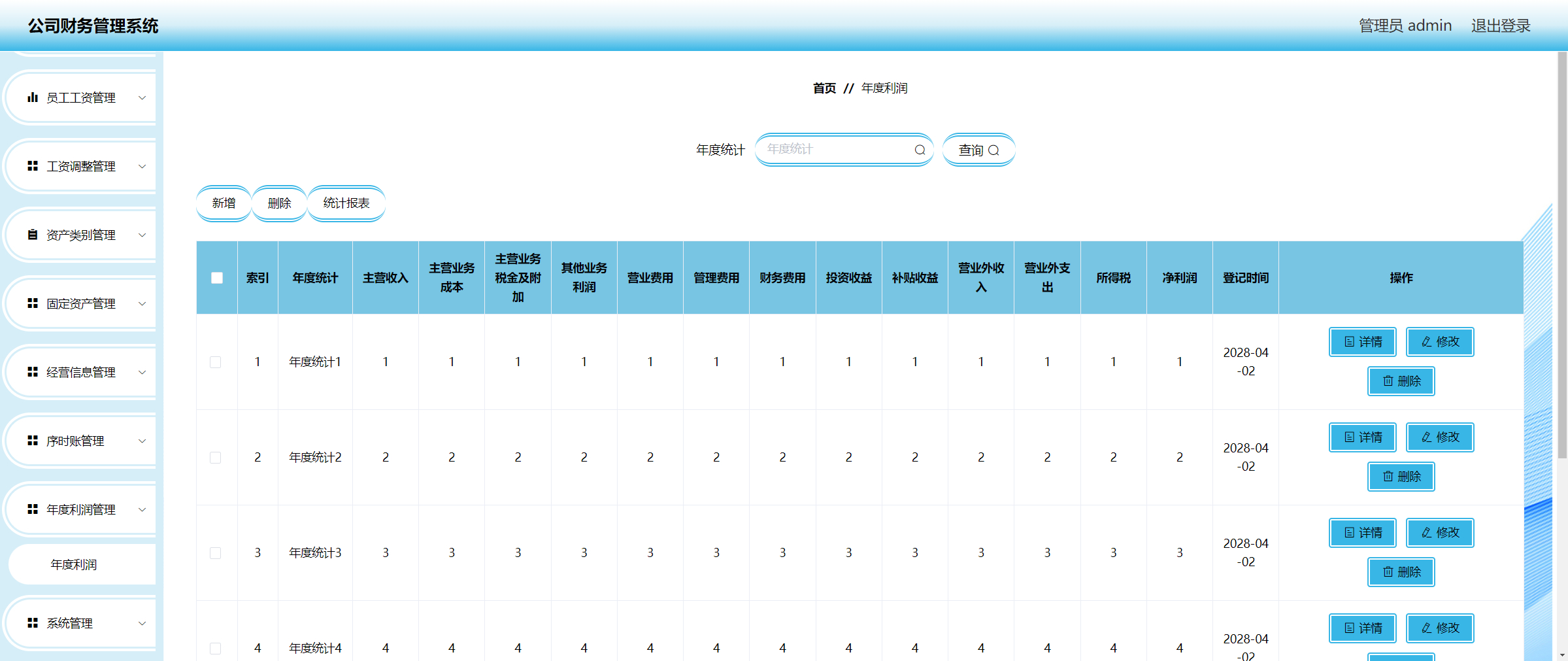Screen dimensions: 1568x661
Task: Click the 登记时间 column header
Action: point(1246,278)
